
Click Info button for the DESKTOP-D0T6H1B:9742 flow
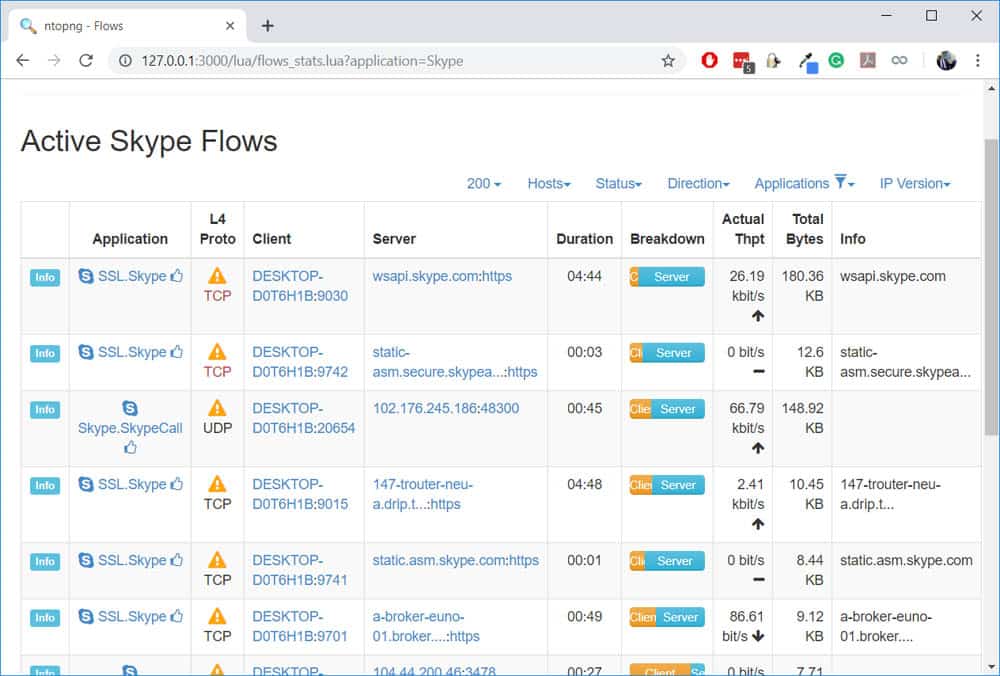pyautogui.click(x=45, y=353)
